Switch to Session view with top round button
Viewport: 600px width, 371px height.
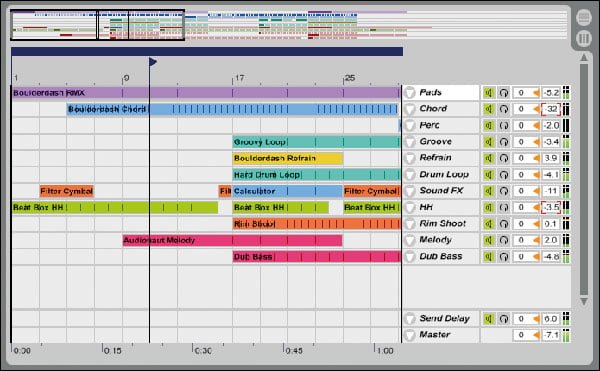click(584, 18)
